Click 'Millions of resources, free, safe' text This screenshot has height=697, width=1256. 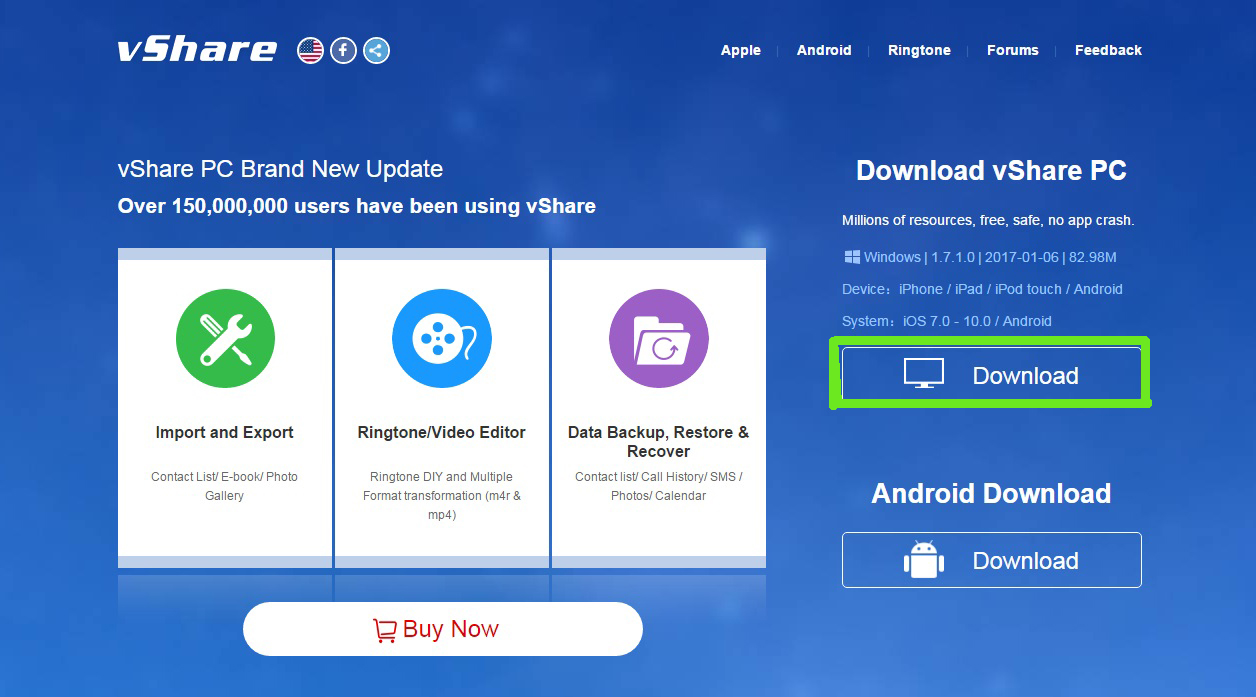[988, 220]
